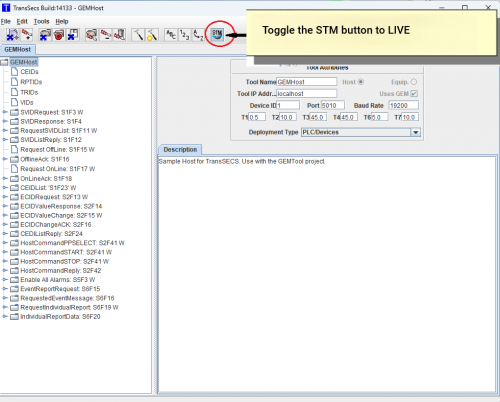Click the ABC sort toolbar icon
This screenshot has width=500, height=402.
171,35
